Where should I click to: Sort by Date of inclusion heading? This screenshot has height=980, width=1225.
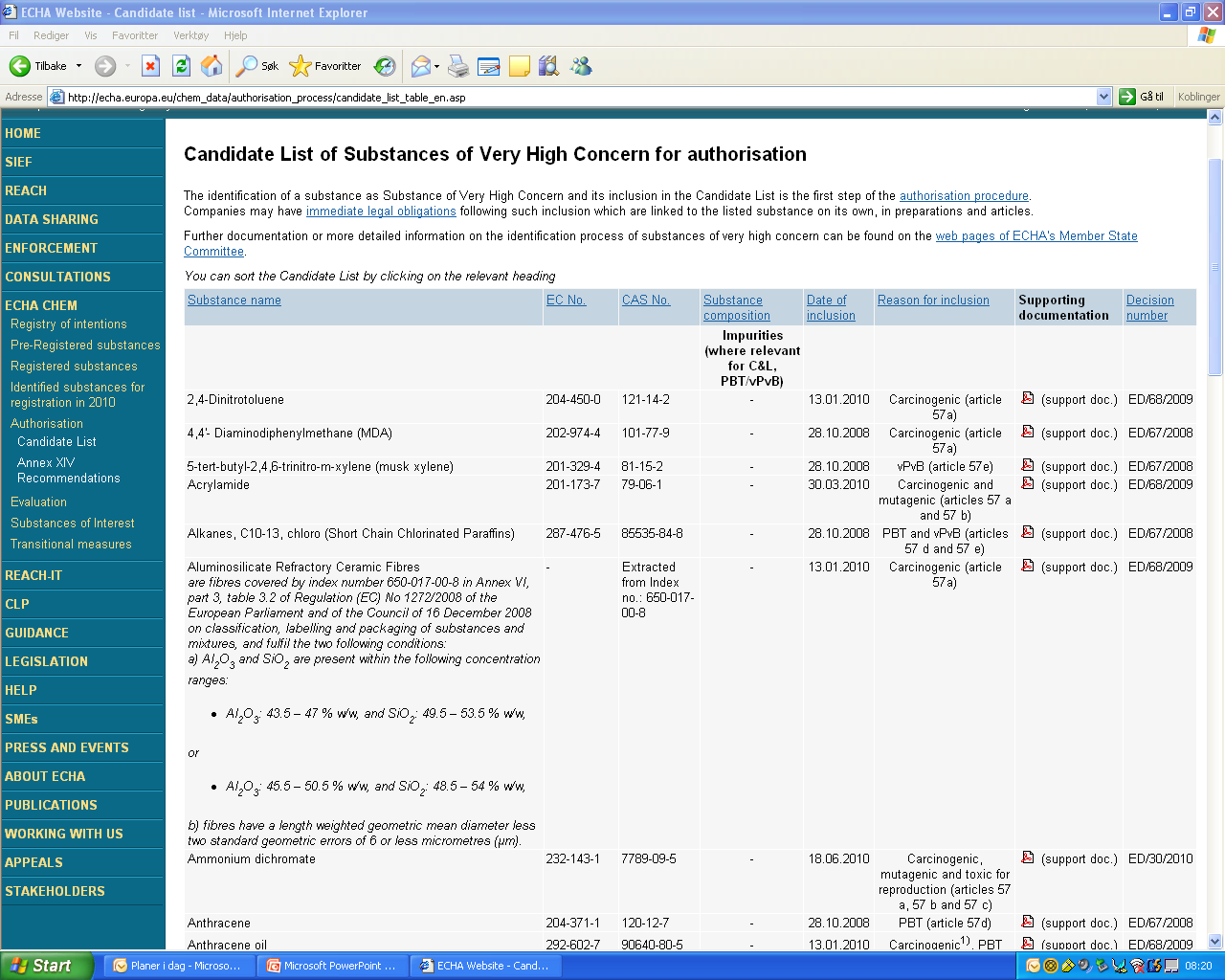click(831, 307)
